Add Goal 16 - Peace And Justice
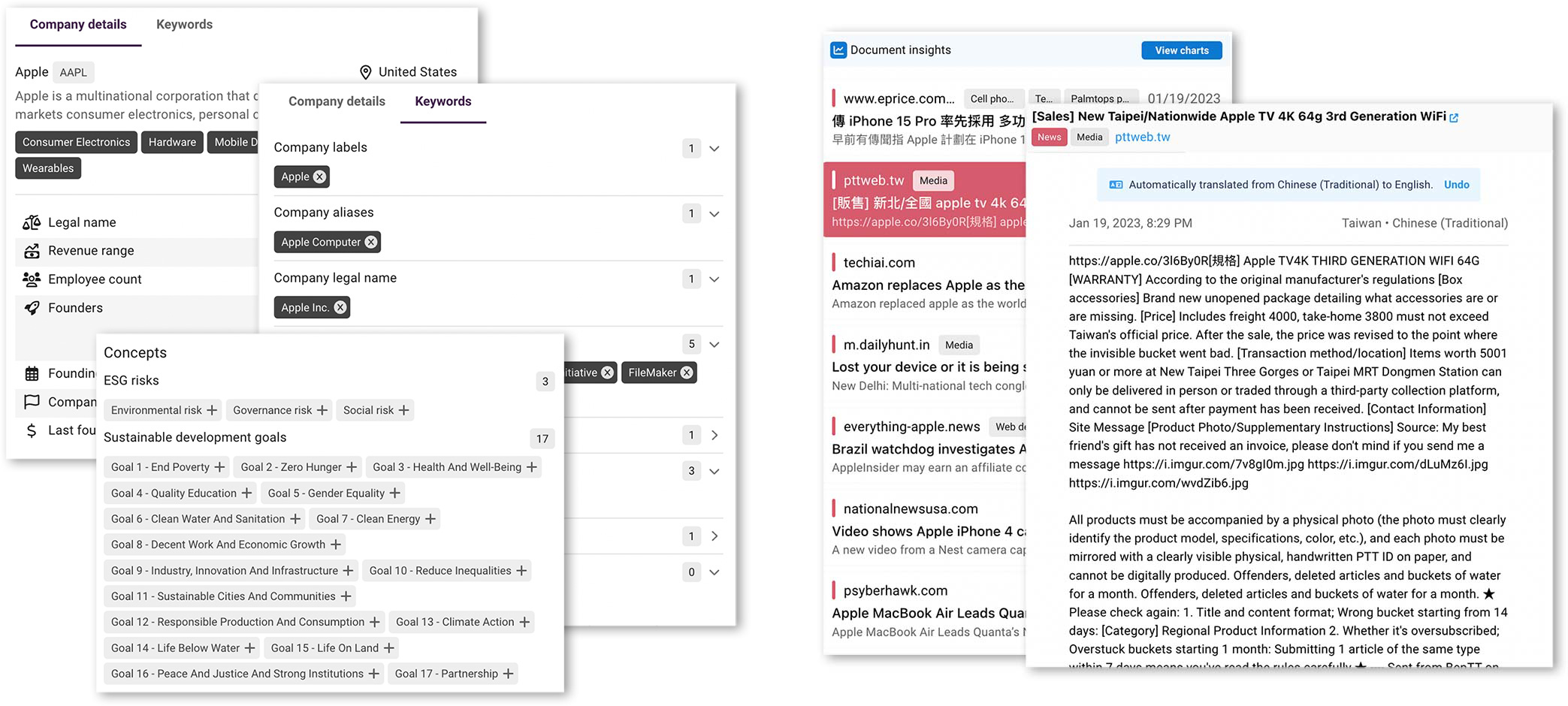Viewport: 1568px width, 706px height. click(x=373, y=674)
